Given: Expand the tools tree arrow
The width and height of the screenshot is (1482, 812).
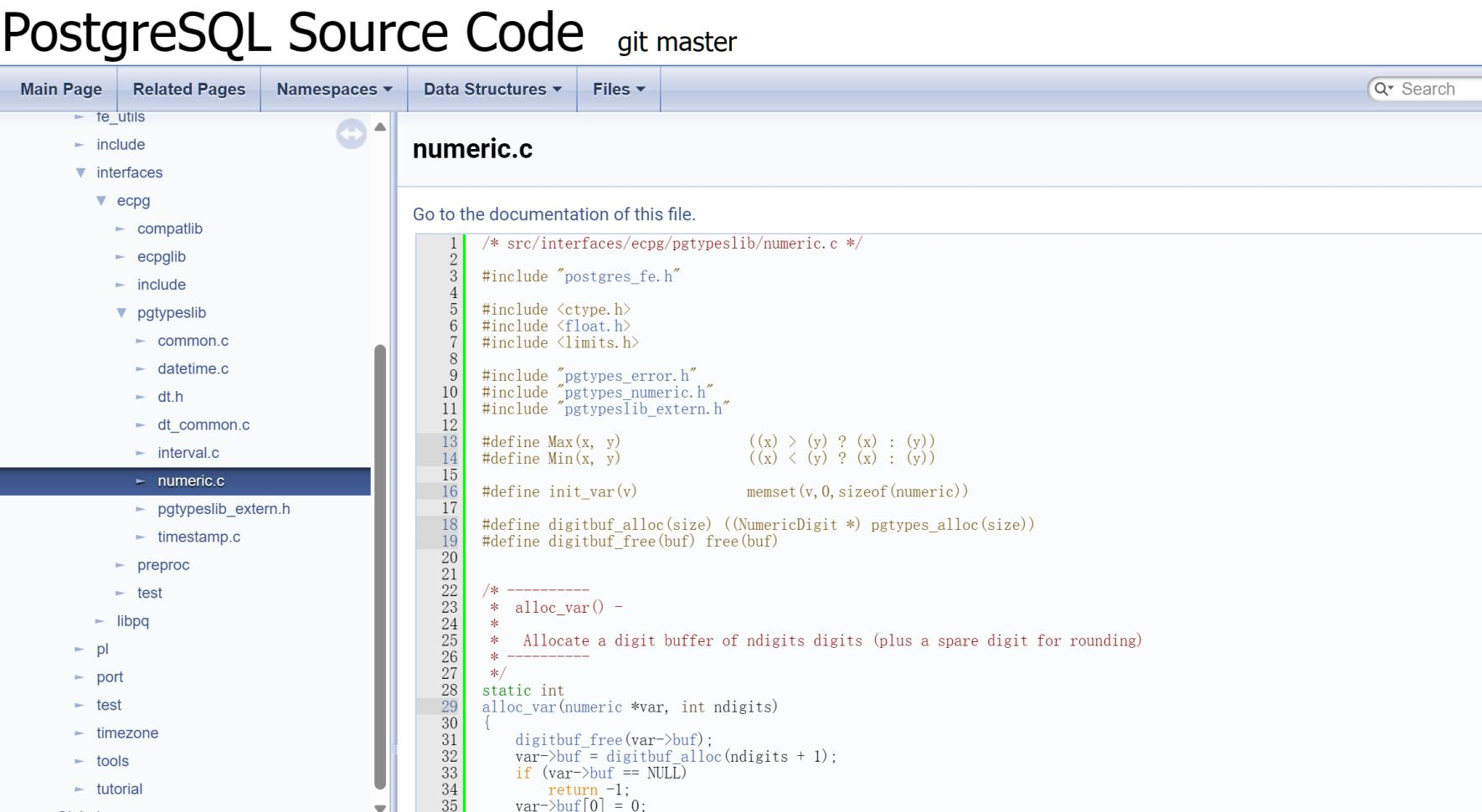Looking at the screenshot, I should click(80, 761).
